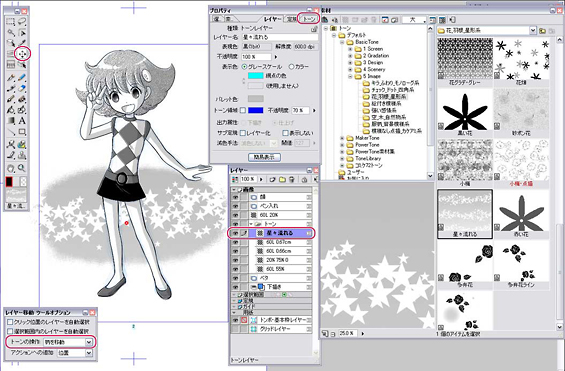The width and height of the screenshot is (565, 371).
Task: Select the Zoom magnifier tool
Action: 22,168
